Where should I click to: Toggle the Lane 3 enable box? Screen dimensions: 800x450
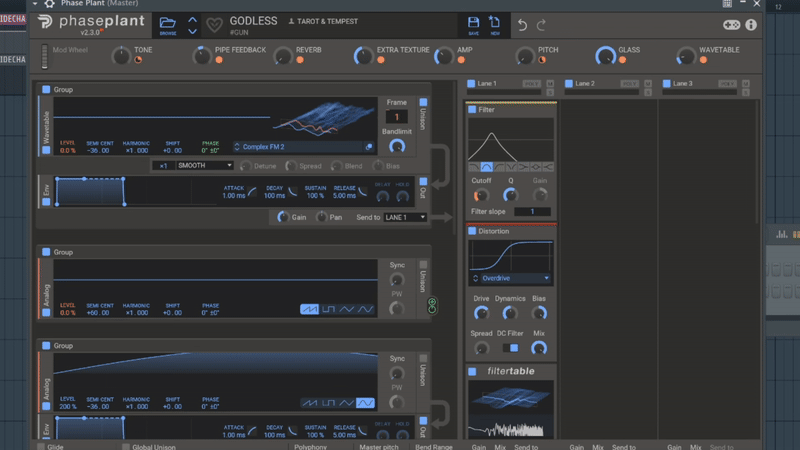(666, 83)
